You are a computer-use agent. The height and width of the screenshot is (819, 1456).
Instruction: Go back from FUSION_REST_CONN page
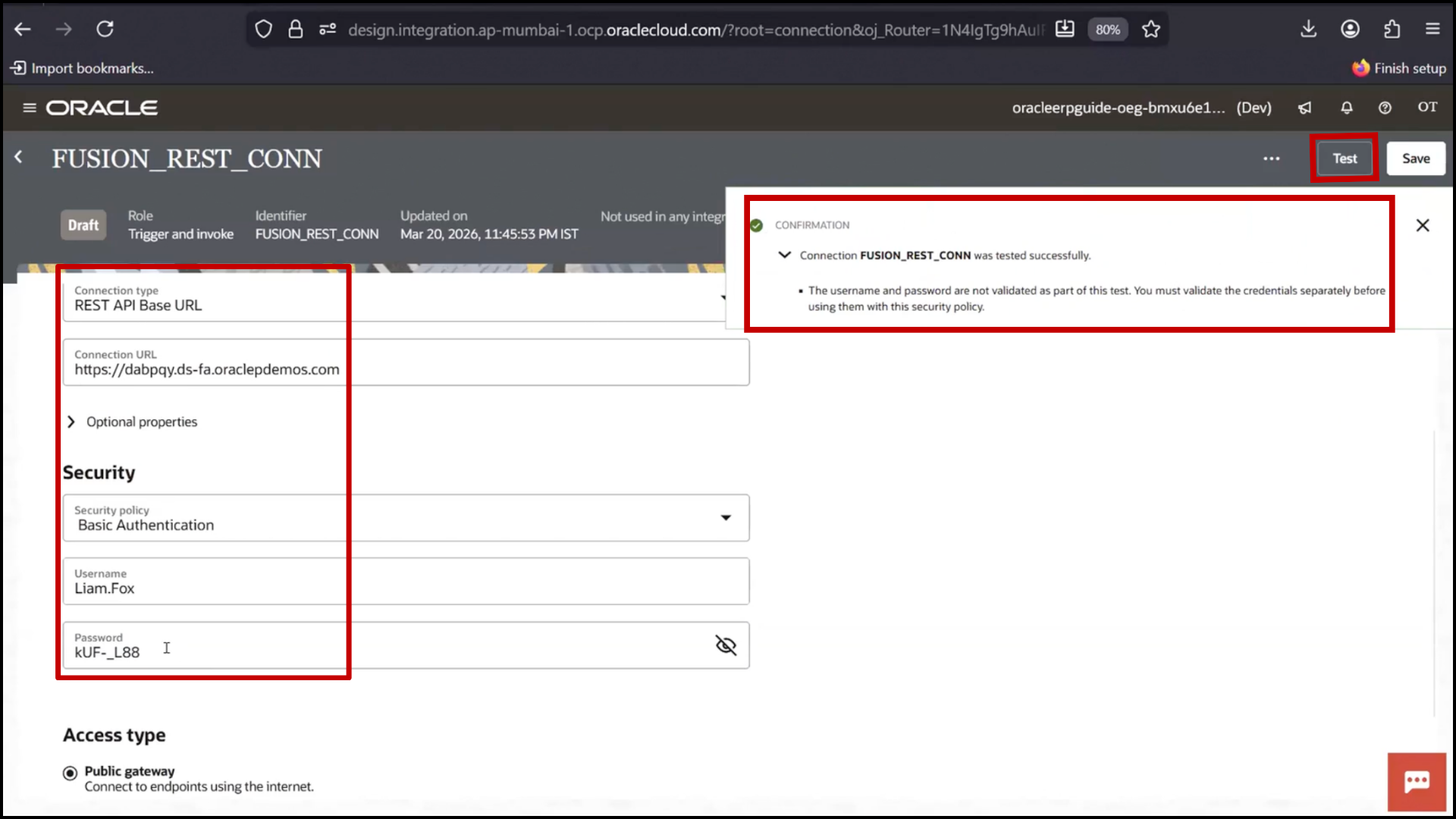[18, 157]
